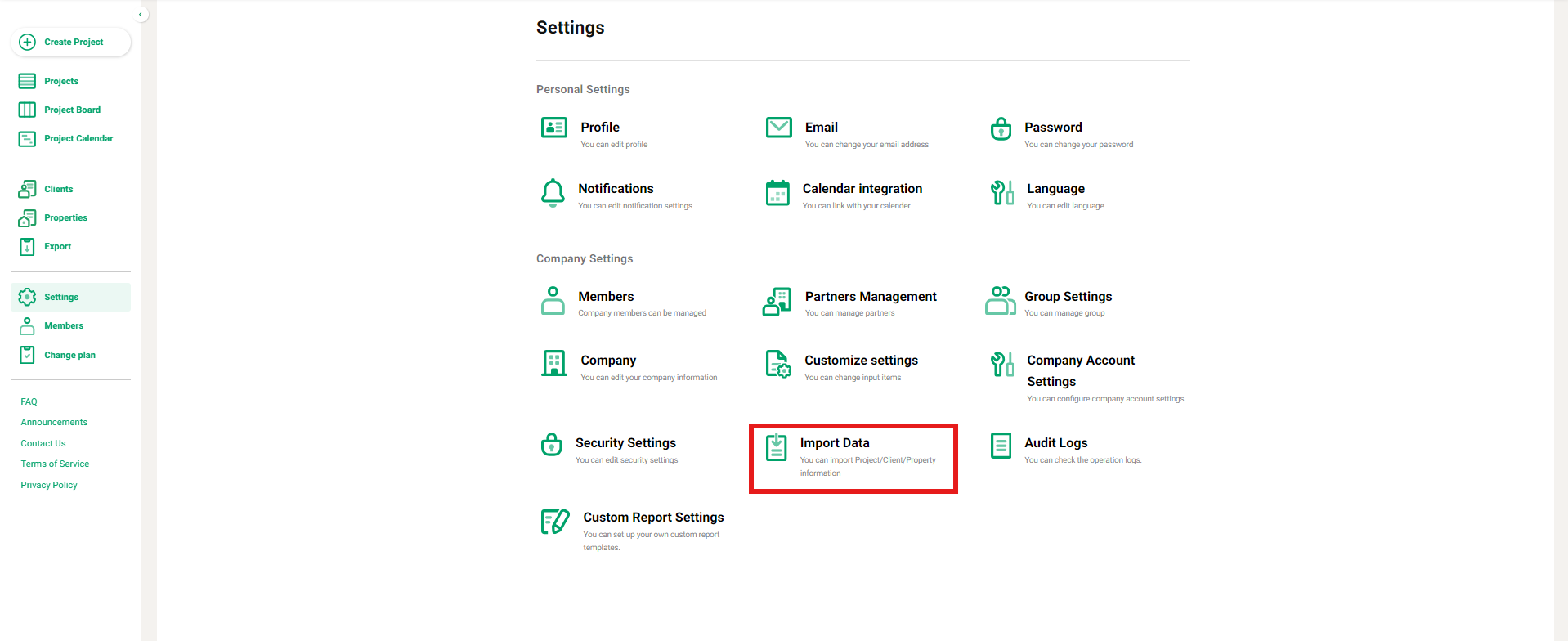Click the Calendar integration icon

click(777, 193)
